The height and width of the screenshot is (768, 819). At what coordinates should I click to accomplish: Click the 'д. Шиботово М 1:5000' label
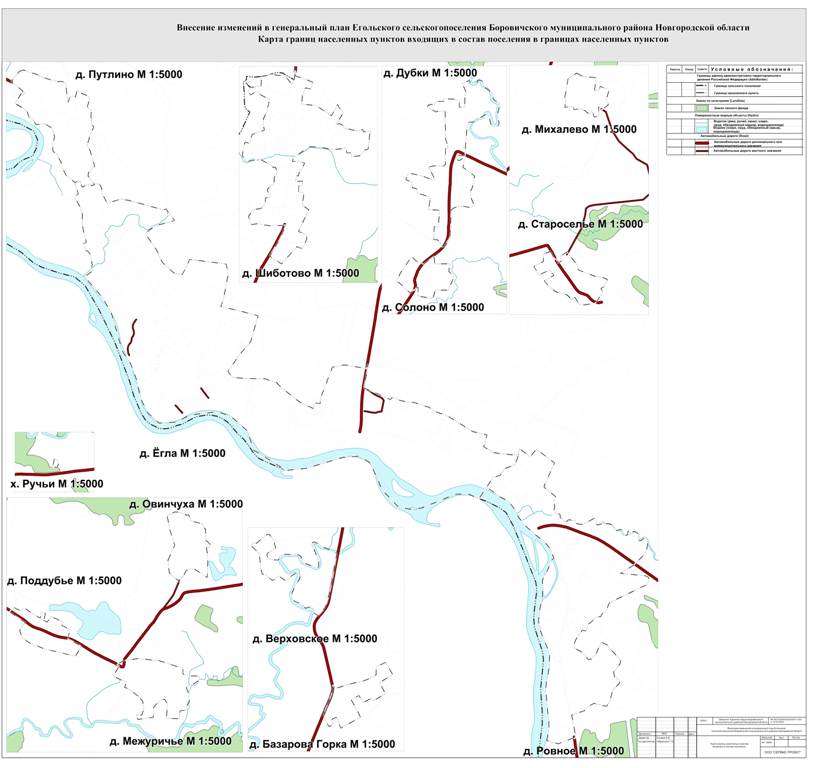pos(301,273)
